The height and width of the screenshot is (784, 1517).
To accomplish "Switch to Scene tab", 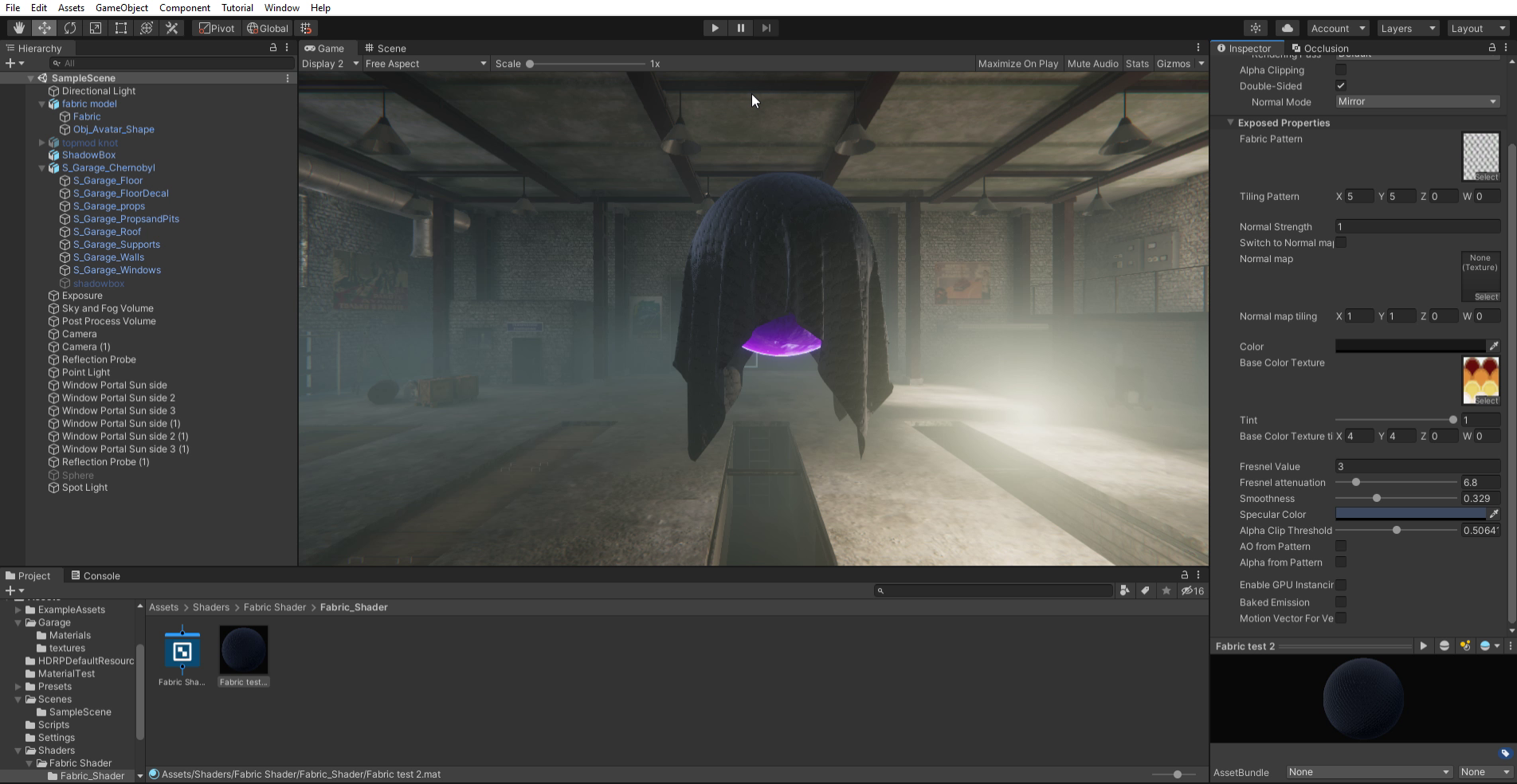I will (x=386, y=48).
